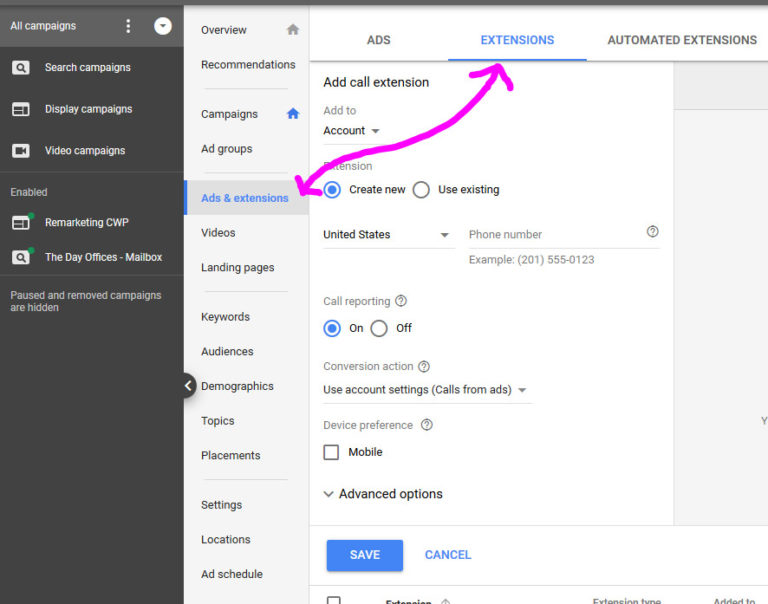
Task: Open the United States country dropdown
Action: 387,235
